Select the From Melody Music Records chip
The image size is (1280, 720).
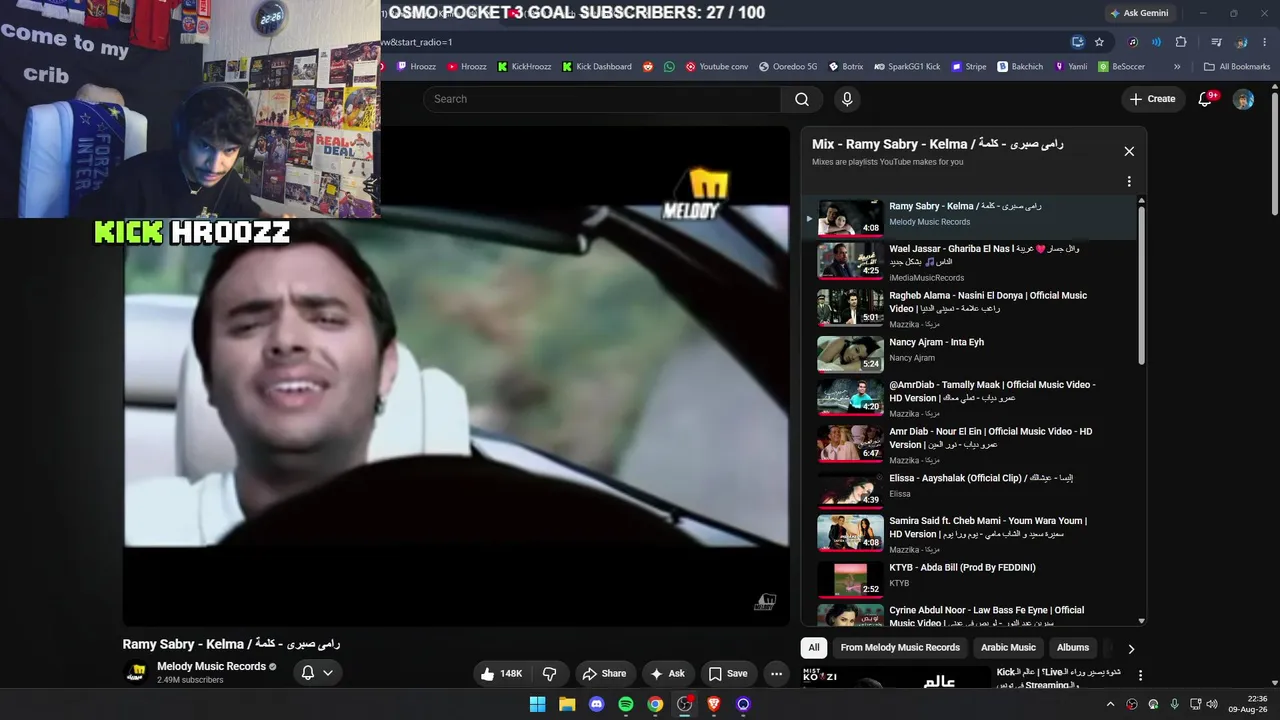pyautogui.click(x=900, y=648)
